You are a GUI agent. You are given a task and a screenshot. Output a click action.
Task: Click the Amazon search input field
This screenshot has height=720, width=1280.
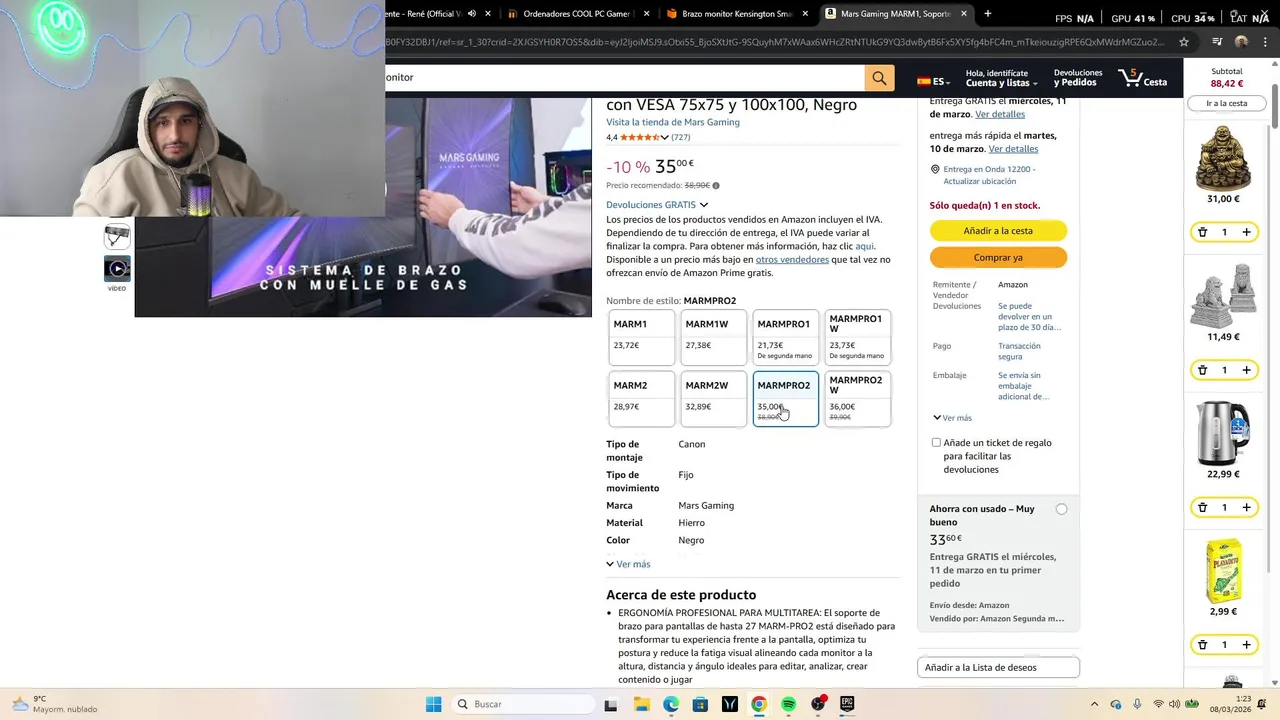[624, 78]
